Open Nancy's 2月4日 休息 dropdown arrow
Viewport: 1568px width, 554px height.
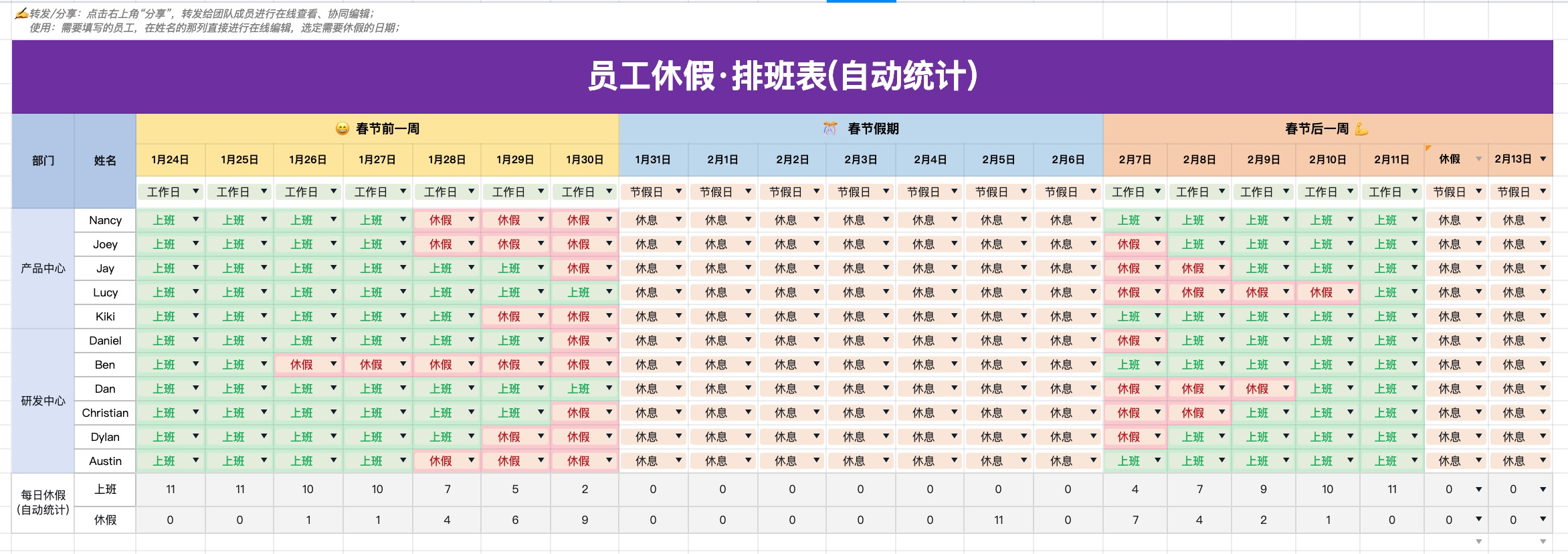point(954,219)
